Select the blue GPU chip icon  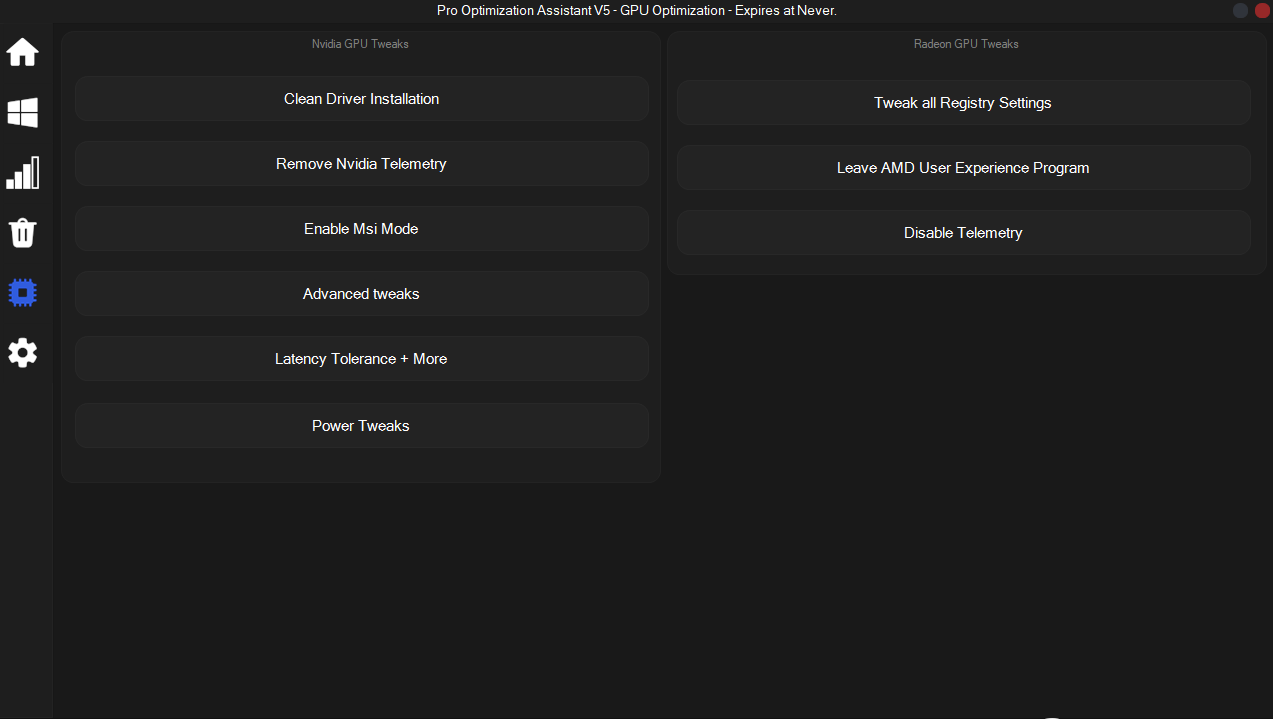23,293
